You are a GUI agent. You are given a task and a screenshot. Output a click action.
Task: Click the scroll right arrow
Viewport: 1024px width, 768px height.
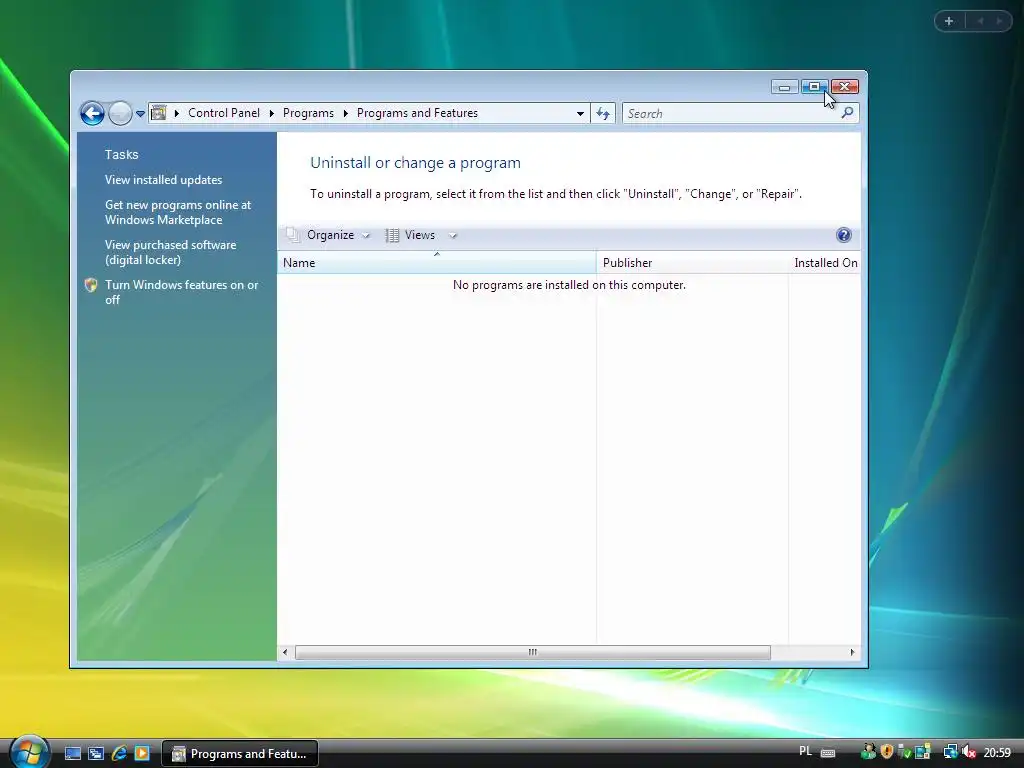point(852,652)
